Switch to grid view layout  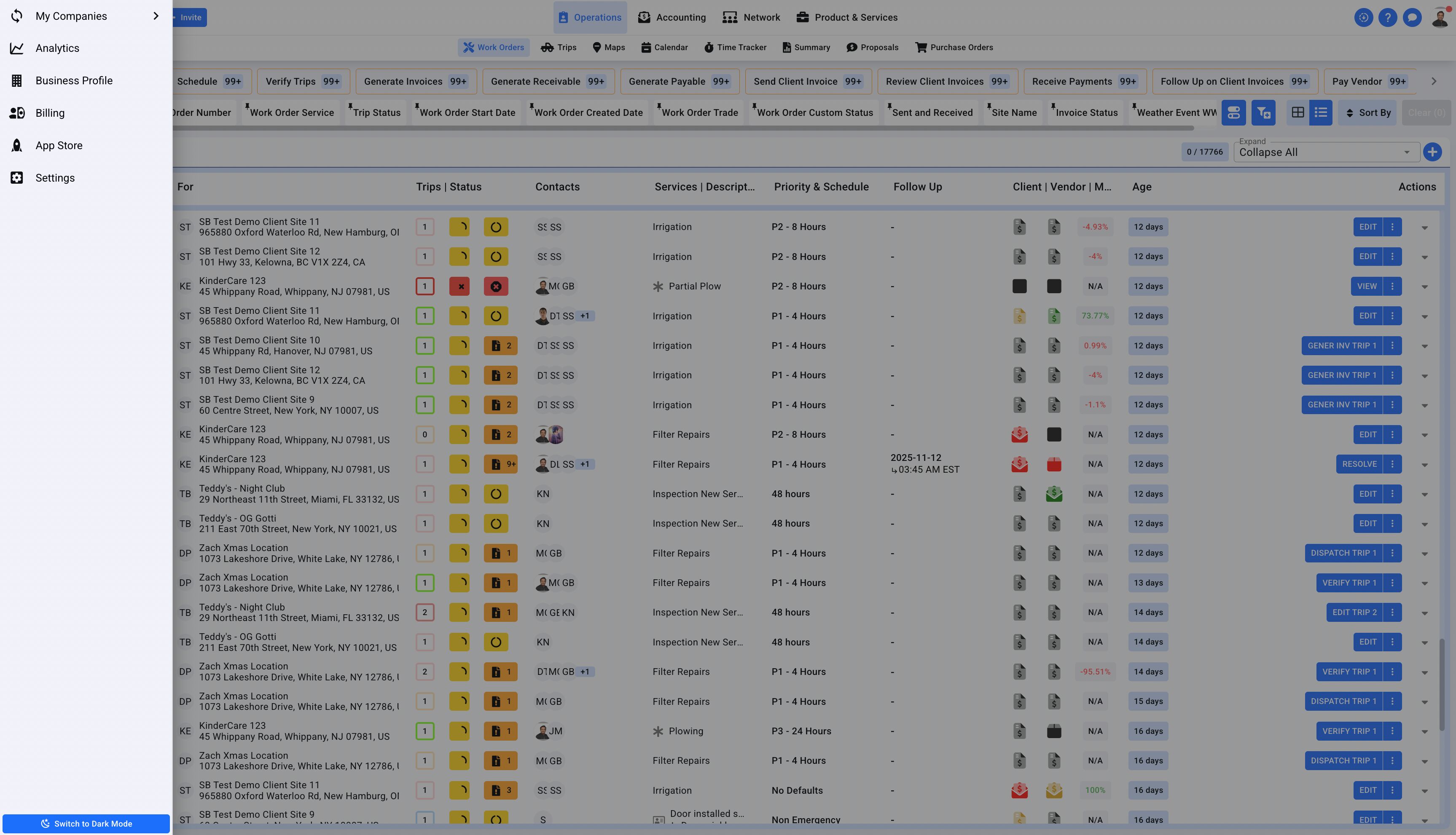1298,113
